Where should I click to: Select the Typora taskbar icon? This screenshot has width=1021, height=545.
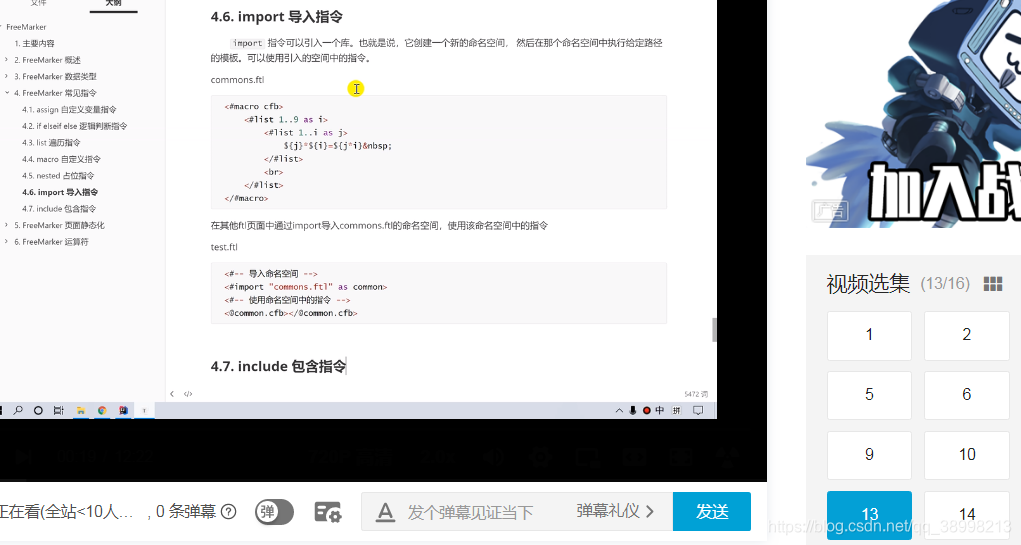(x=144, y=410)
